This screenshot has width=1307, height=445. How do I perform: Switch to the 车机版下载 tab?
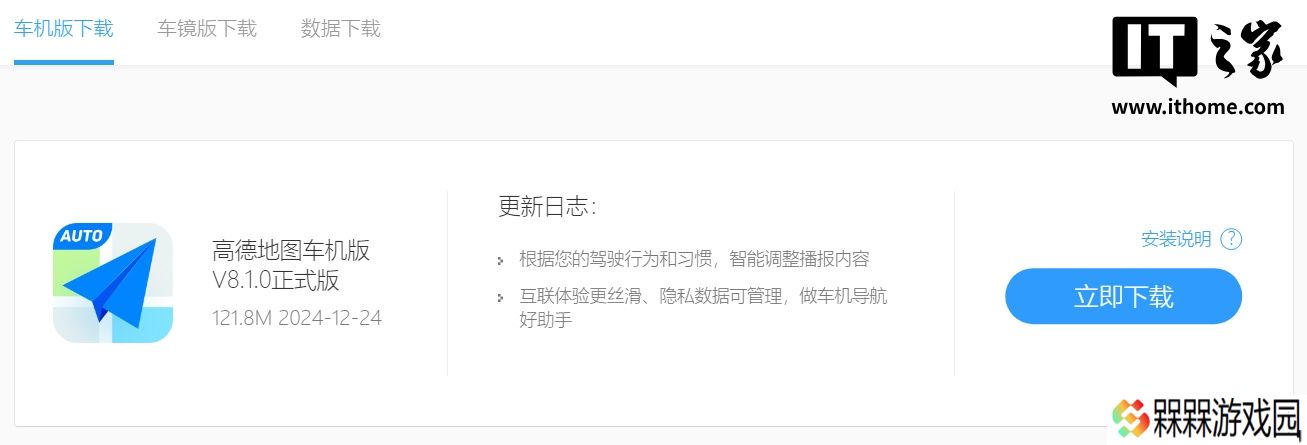pyautogui.click(x=64, y=28)
